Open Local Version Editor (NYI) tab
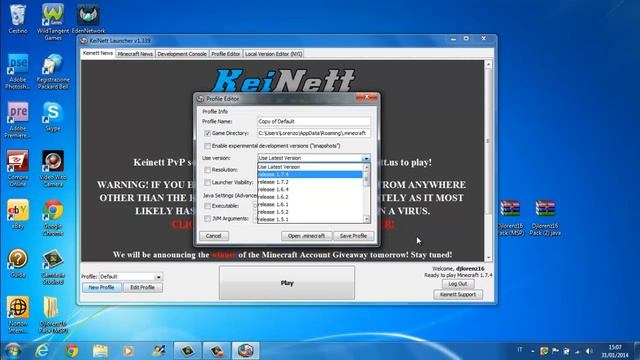Viewport: 640px width, 360px height. (x=273, y=54)
